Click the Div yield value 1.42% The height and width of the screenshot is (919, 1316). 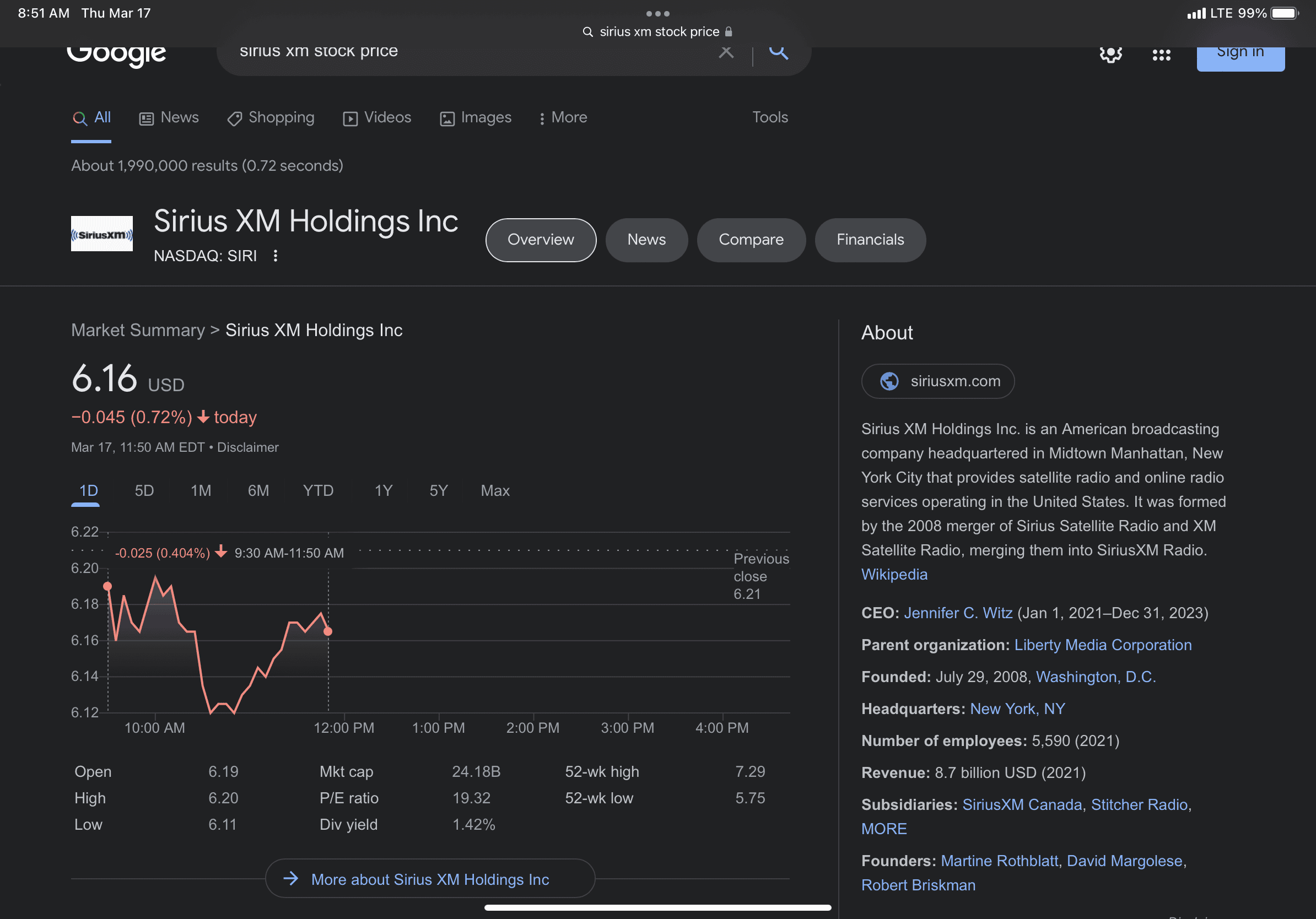473,824
